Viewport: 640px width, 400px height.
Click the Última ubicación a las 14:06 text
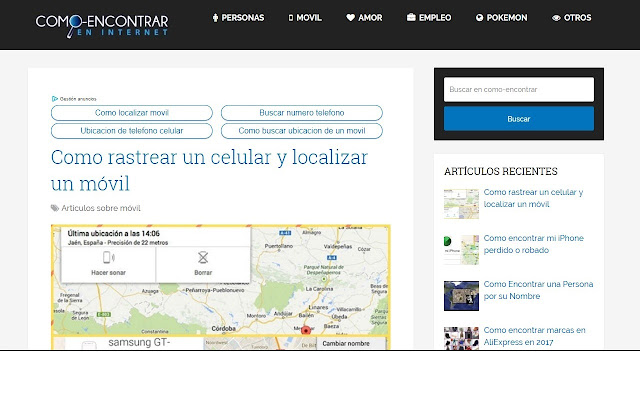click(x=113, y=233)
